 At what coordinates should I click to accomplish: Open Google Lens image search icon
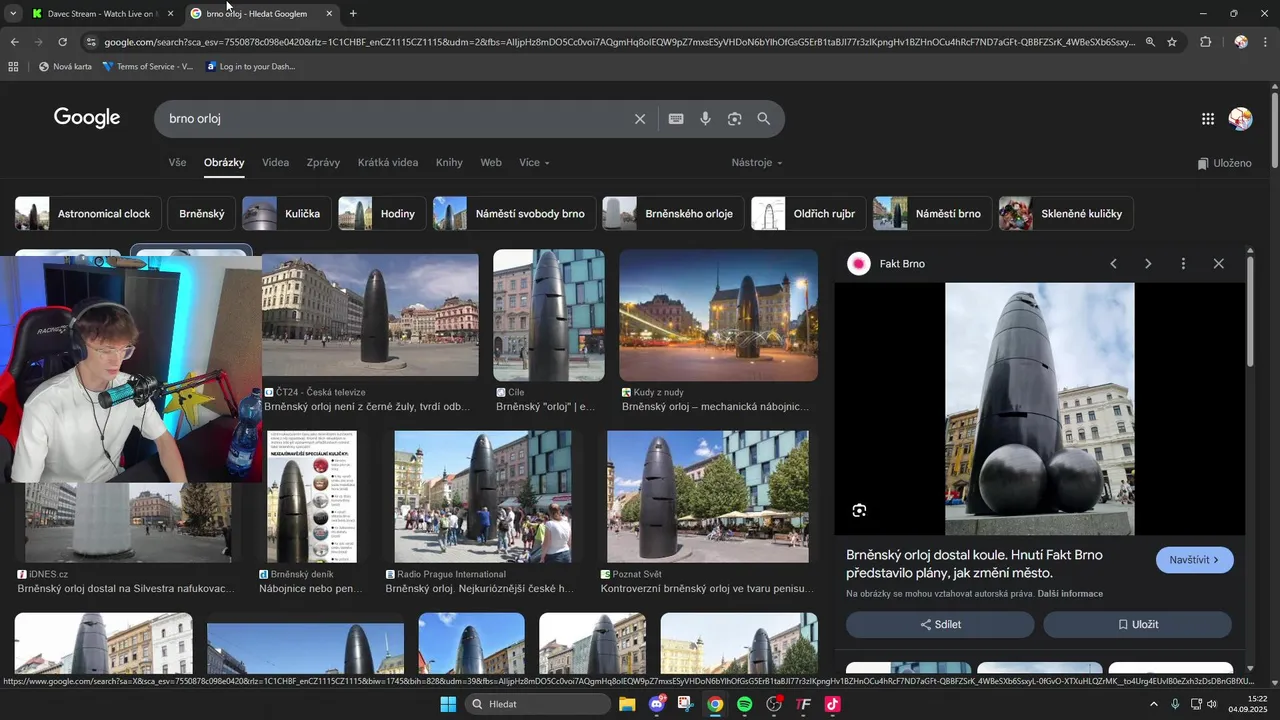point(734,119)
